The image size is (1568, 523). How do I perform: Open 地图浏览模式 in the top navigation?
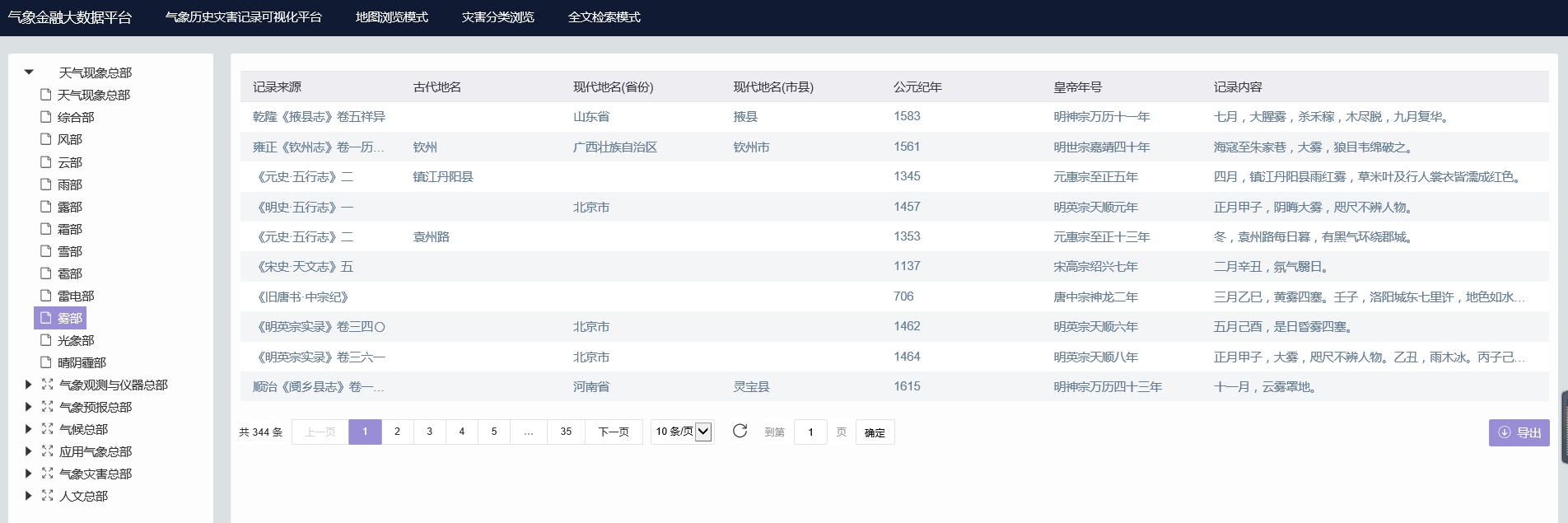(391, 17)
